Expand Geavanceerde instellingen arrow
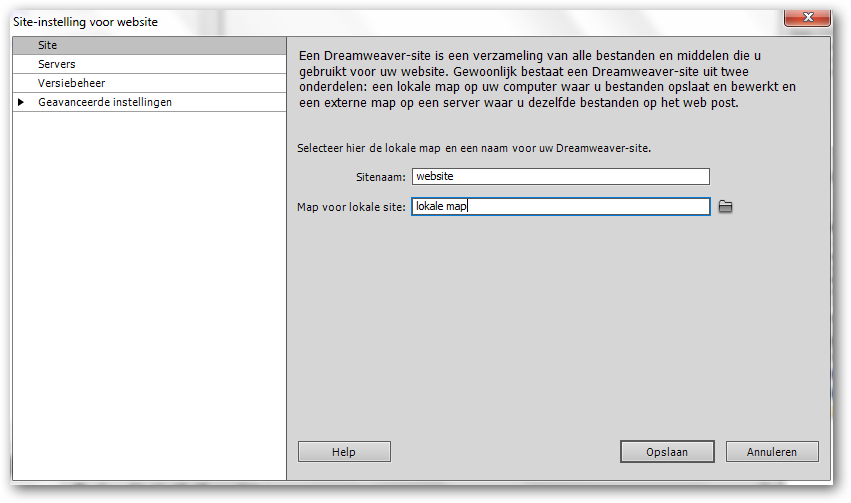The image size is (851, 503). (21, 102)
